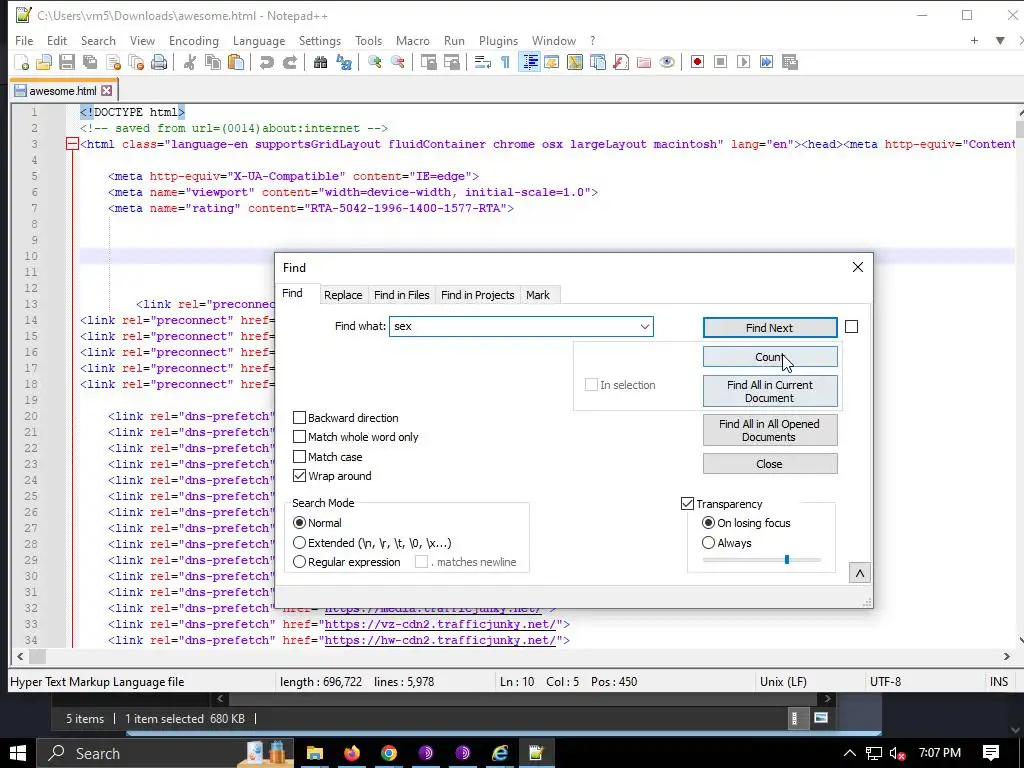Close the current file using the toolbar icon

tap(113, 62)
